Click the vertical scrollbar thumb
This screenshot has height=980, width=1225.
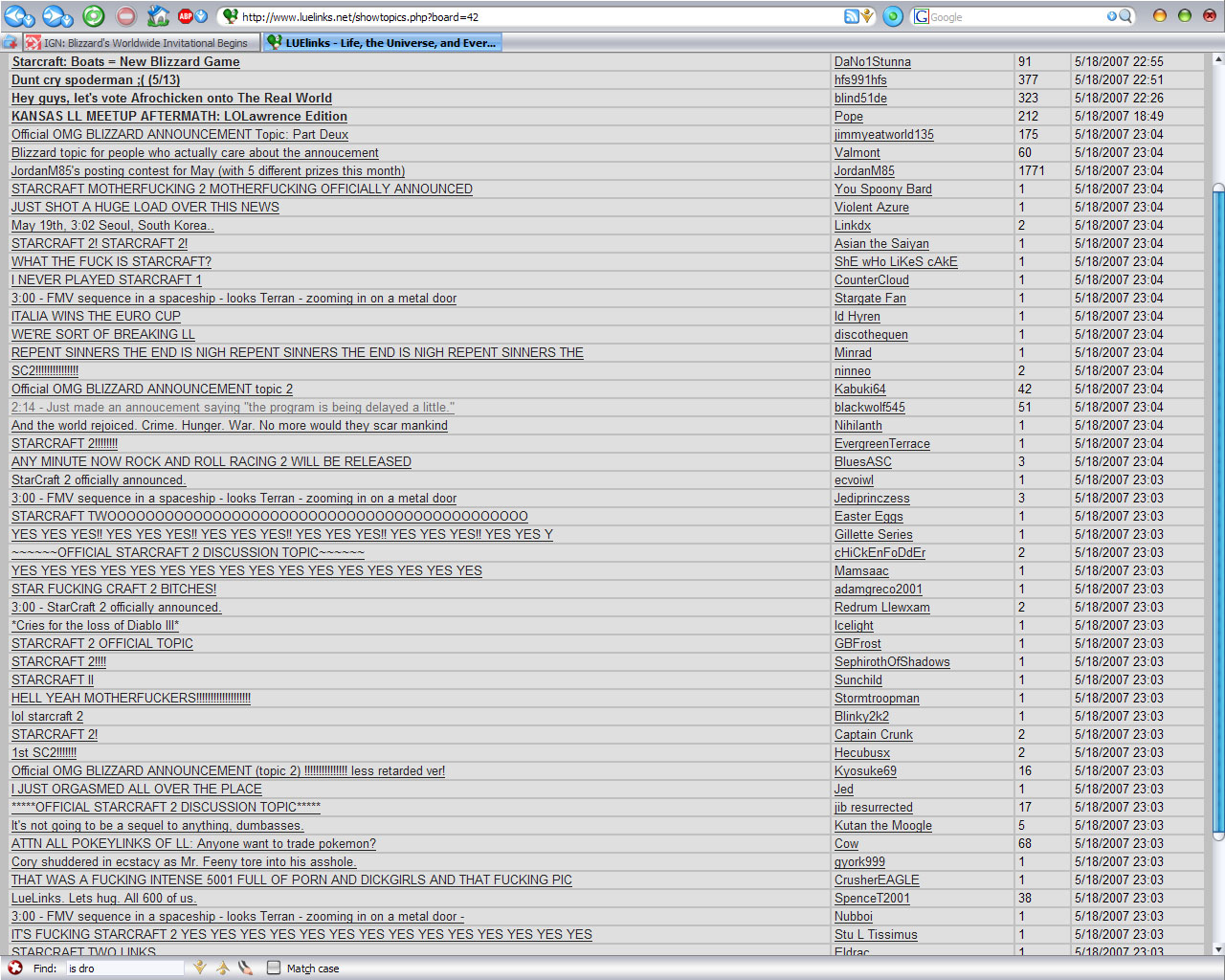click(1218, 512)
